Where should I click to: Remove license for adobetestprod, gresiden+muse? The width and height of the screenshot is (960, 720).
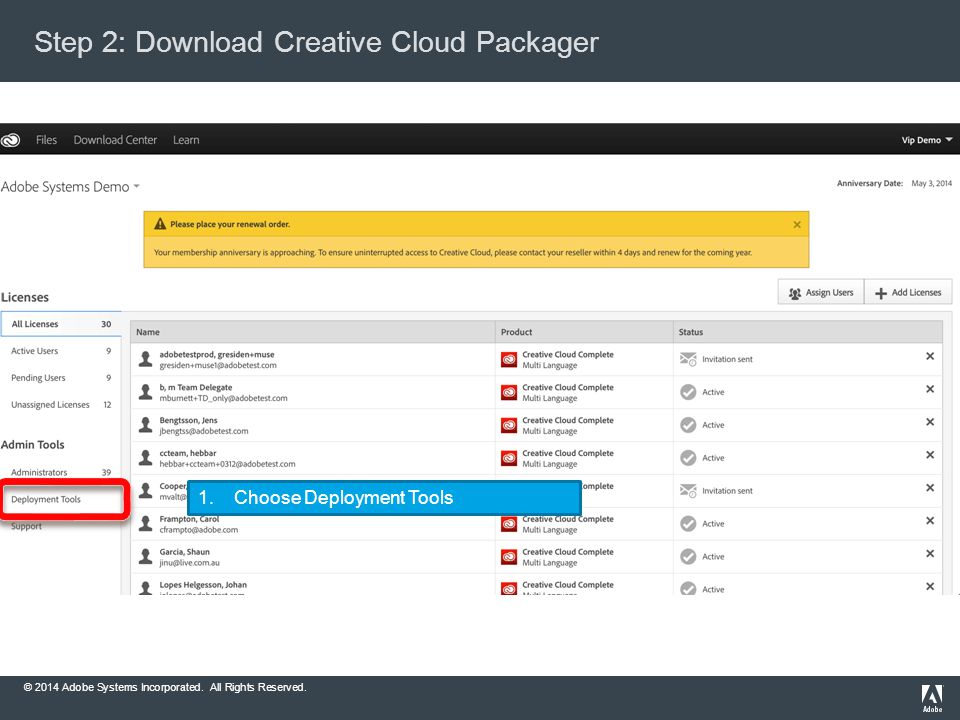point(930,356)
